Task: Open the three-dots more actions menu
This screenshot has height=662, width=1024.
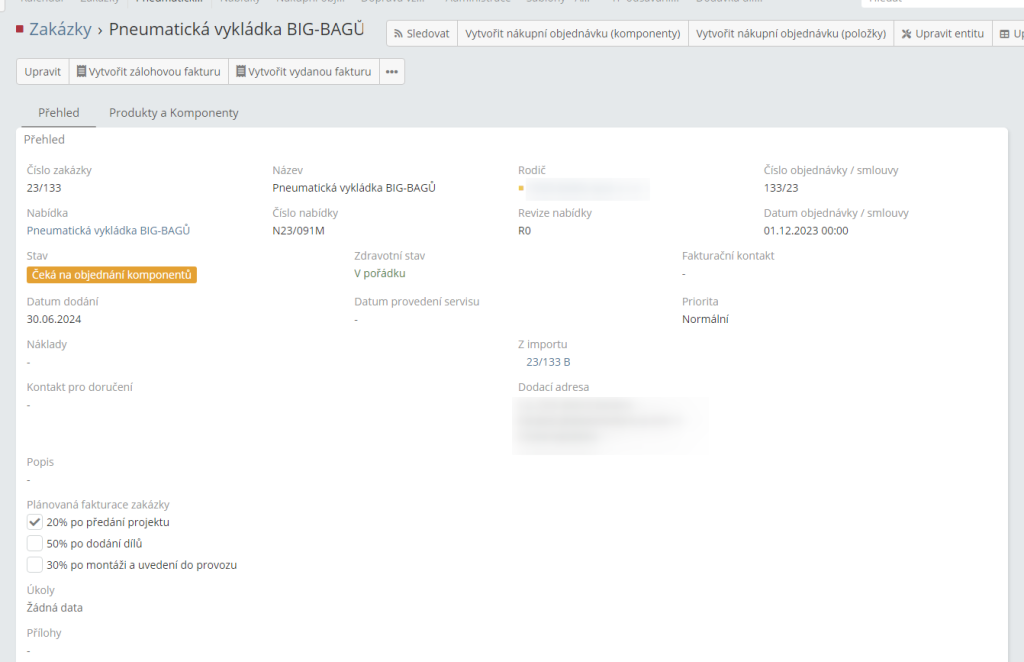Action: click(x=392, y=72)
